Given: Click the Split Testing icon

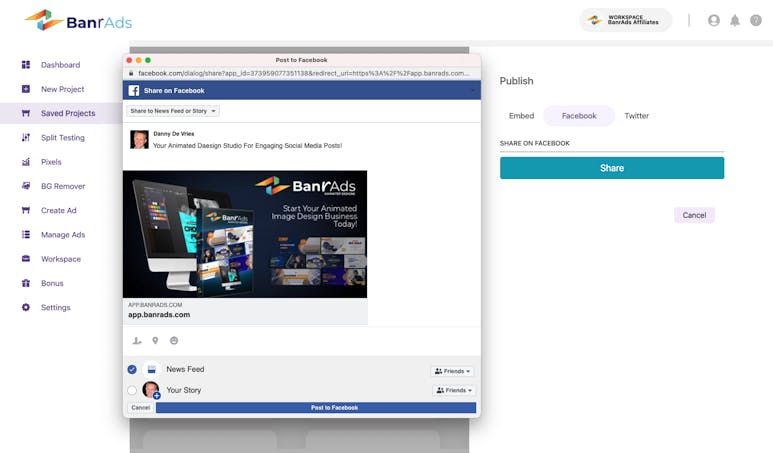Looking at the screenshot, I should 26,137.
